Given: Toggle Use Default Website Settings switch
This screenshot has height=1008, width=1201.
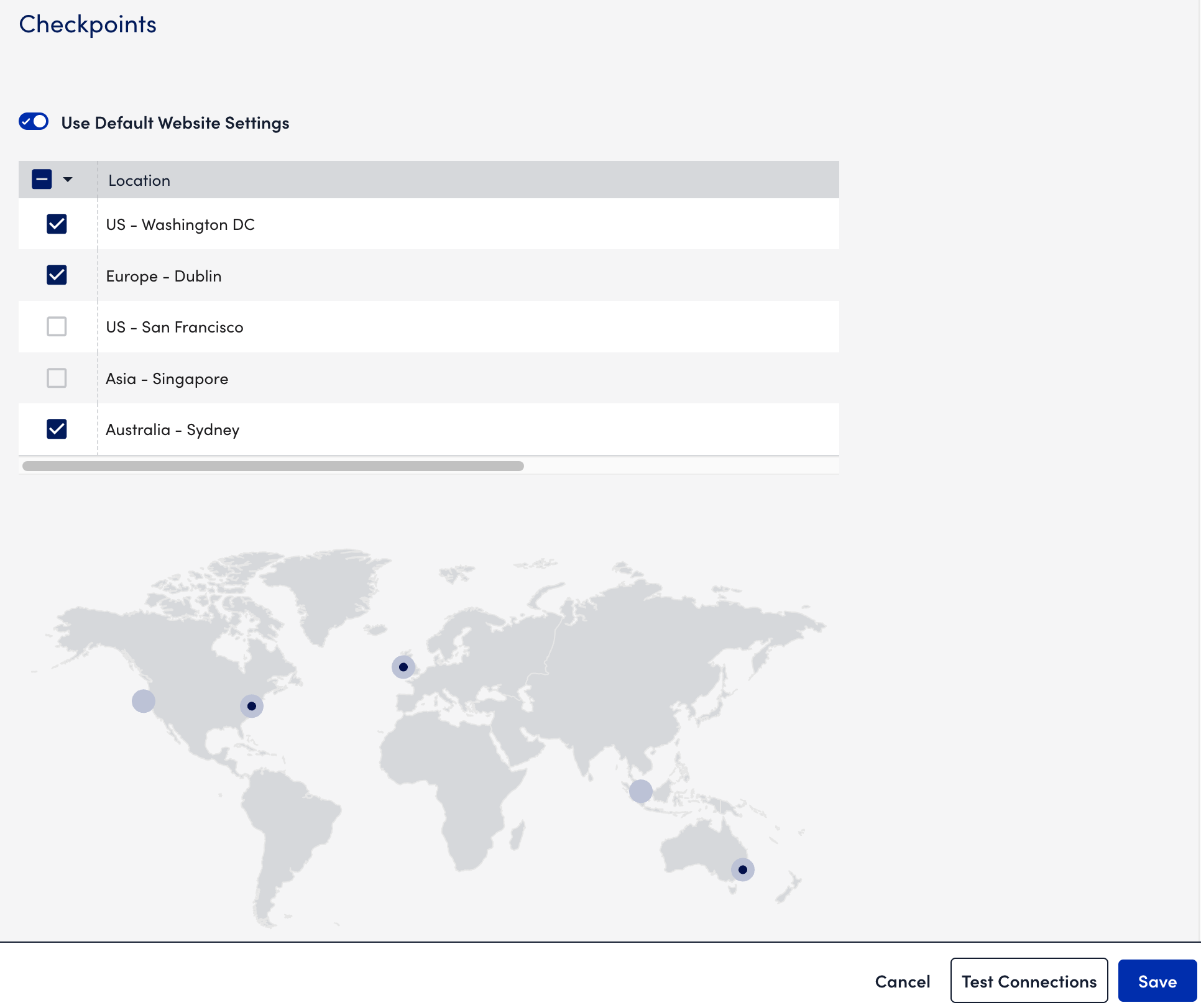Looking at the screenshot, I should (x=34, y=121).
